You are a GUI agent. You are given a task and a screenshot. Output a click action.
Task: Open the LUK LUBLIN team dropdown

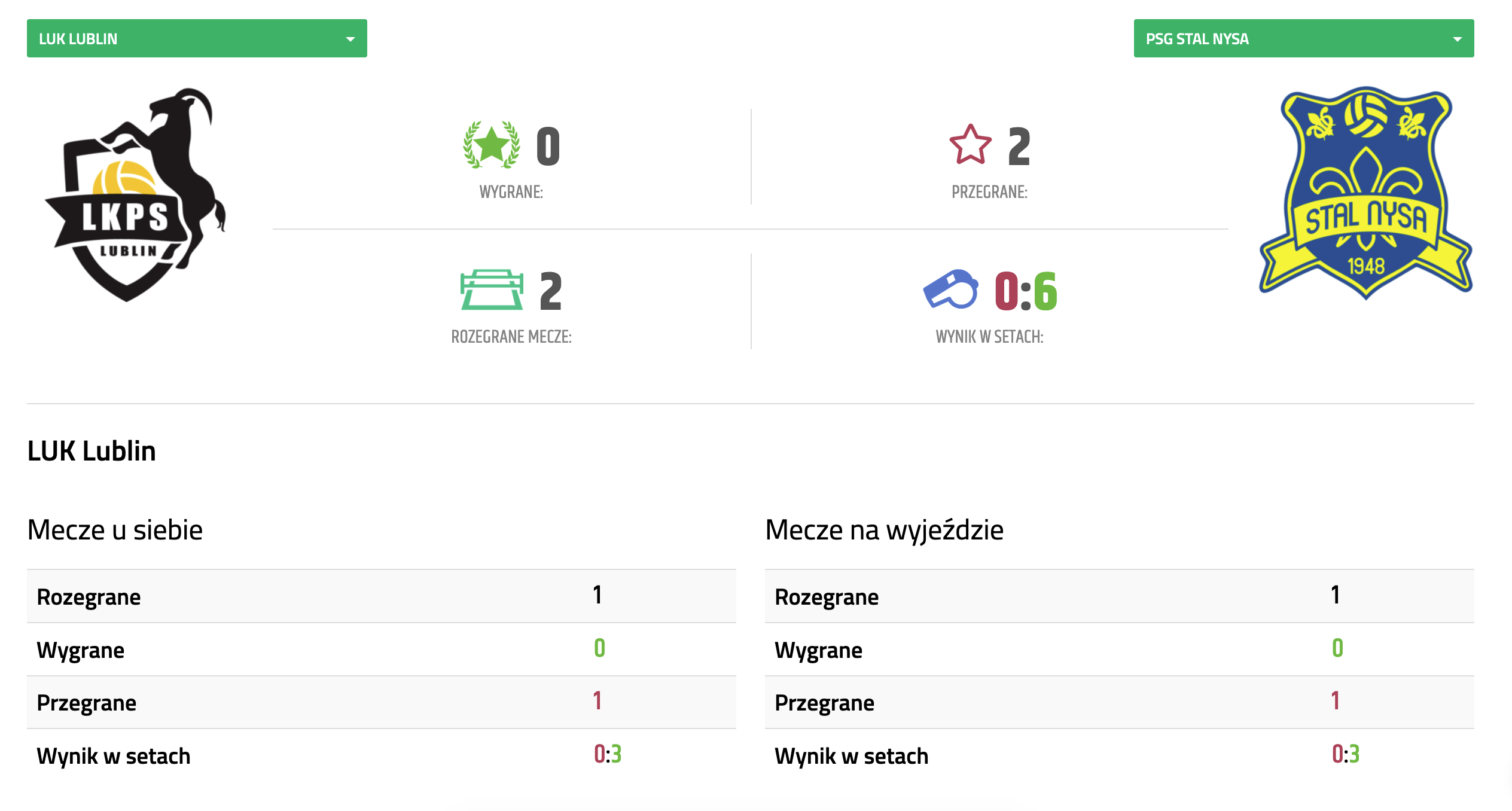(x=197, y=38)
